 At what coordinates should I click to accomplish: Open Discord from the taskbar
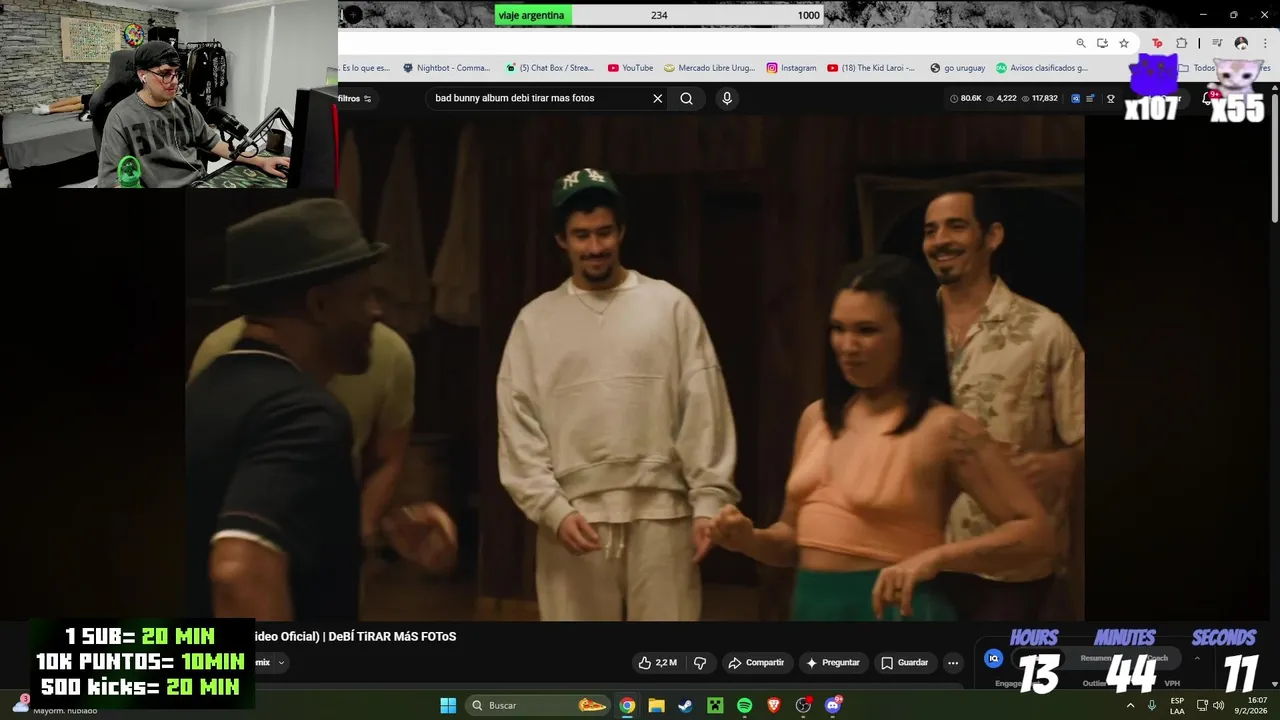[x=833, y=705]
